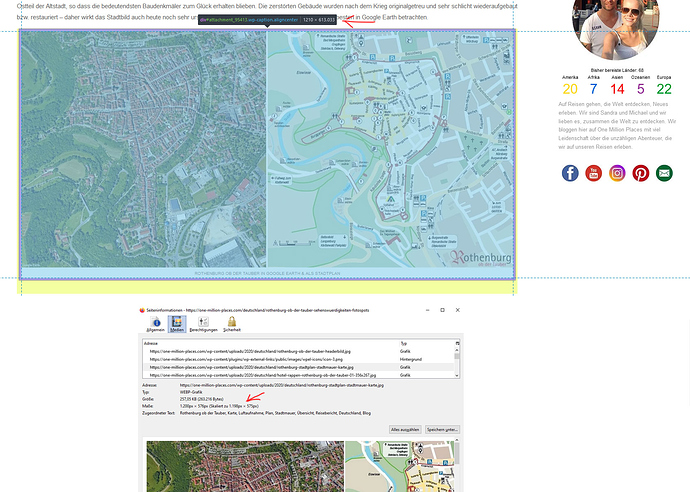The height and width of the screenshot is (492, 690).
Task: Click the media list scrollbar down arrow
Action: tap(457, 375)
